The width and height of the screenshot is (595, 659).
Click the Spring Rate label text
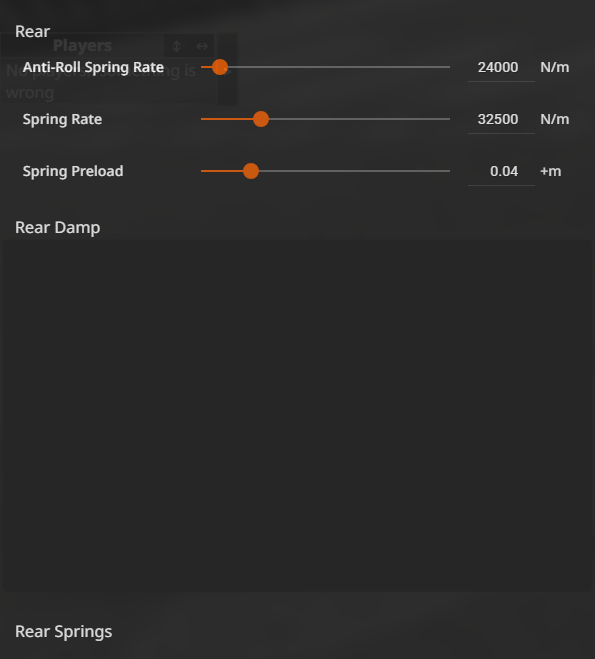tap(62, 120)
